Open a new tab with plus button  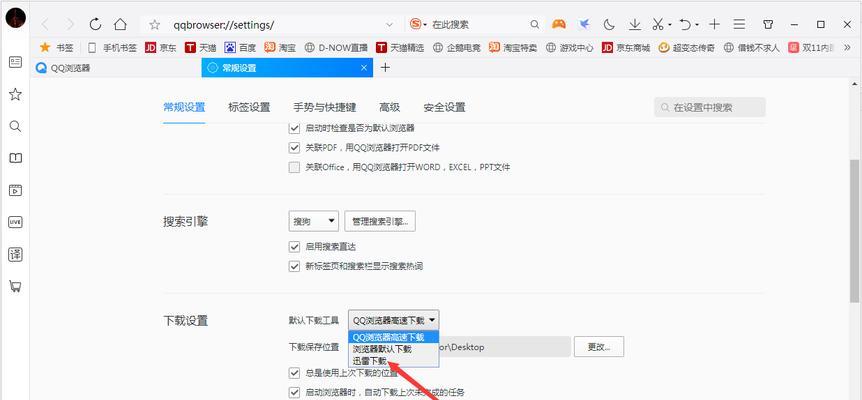tap(385, 68)
